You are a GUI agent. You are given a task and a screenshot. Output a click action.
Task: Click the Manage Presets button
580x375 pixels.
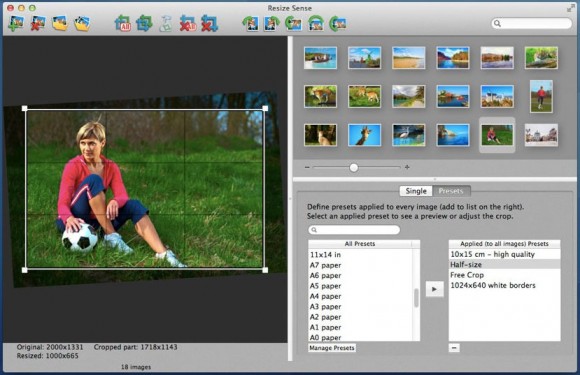pyautogui.click(x=332, y=348)
